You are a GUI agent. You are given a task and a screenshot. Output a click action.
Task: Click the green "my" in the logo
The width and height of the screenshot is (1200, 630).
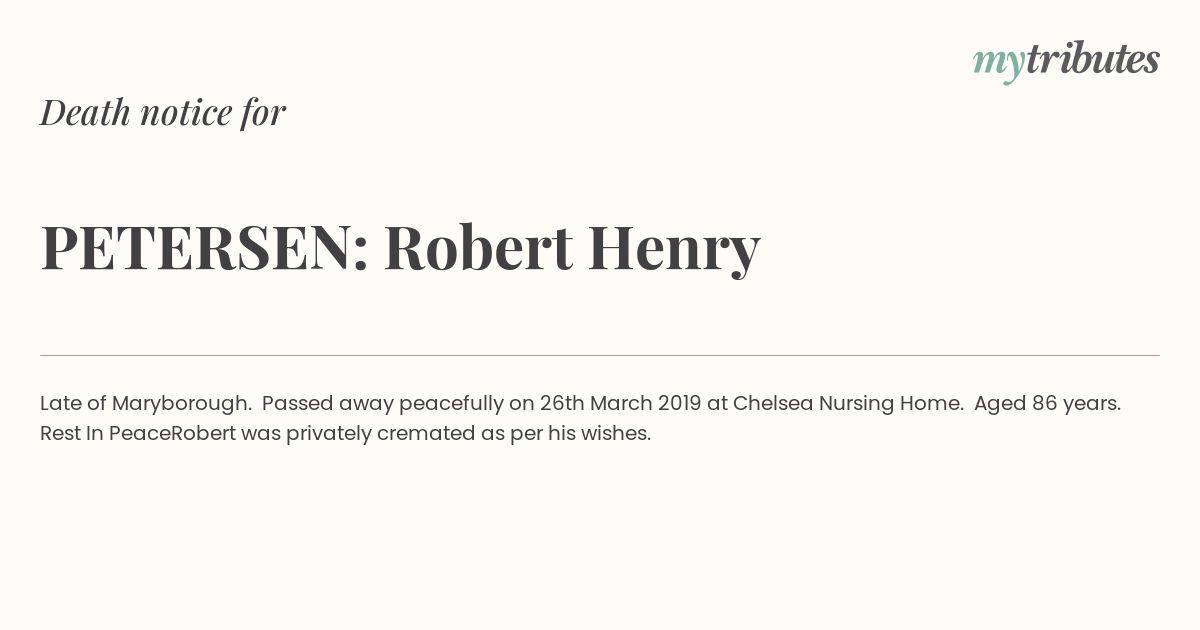click(x=998, y=62)
